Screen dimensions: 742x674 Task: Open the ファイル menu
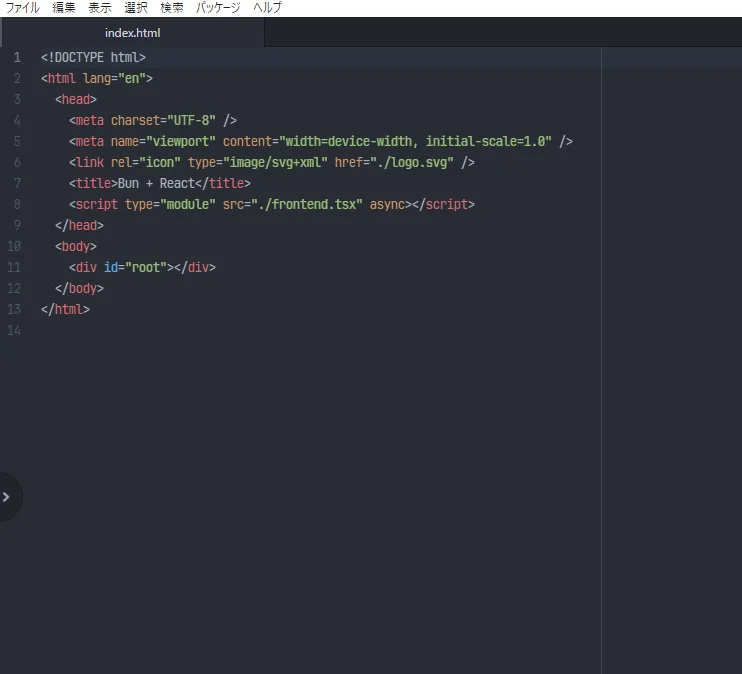click(x=22, y=8)
